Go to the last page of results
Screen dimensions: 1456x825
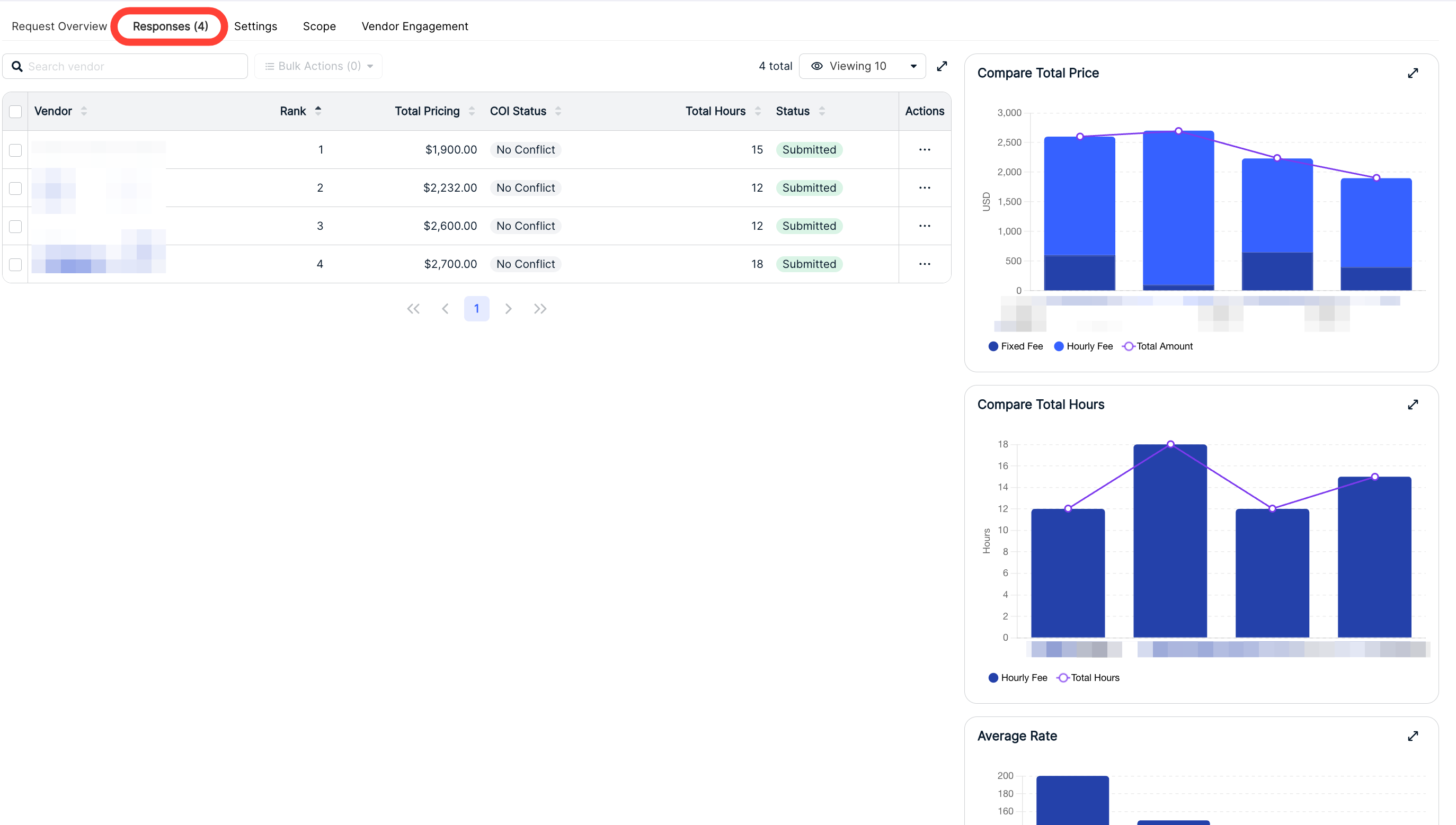pyautogui.click(x=540, y=309)
